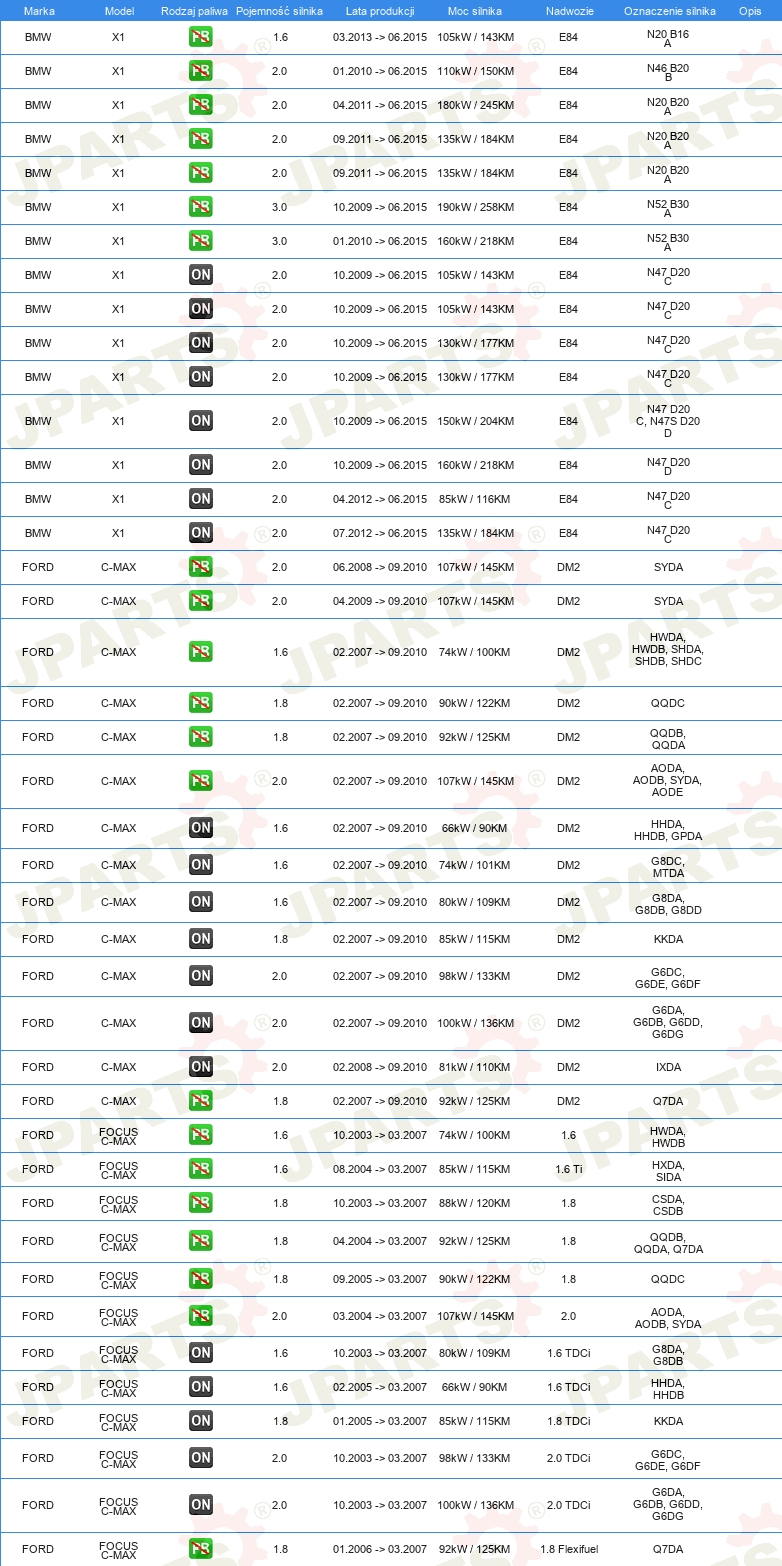
Task: Click the power value 88kW / 120KM
Action: tap(476, 1203)
